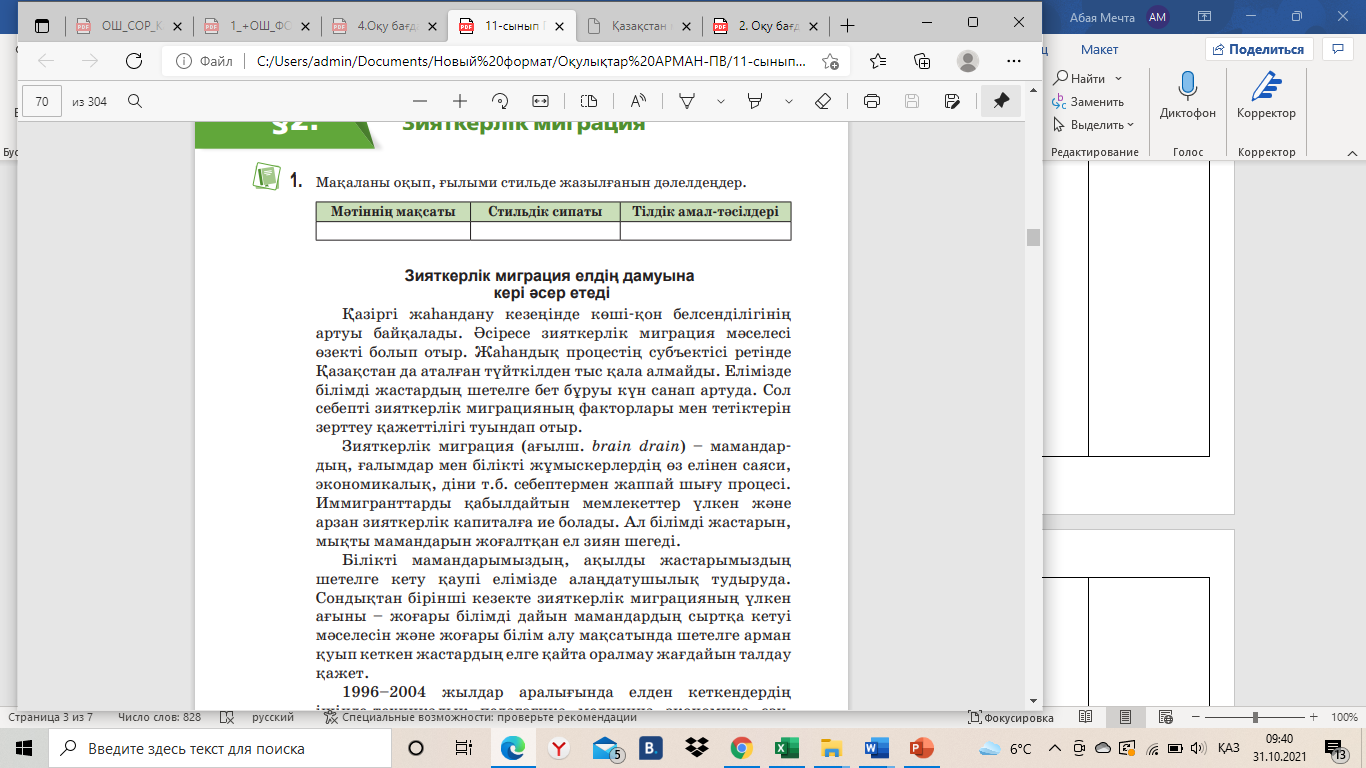
Task: Switch Word to Read Mode view
Action: 1087,717
